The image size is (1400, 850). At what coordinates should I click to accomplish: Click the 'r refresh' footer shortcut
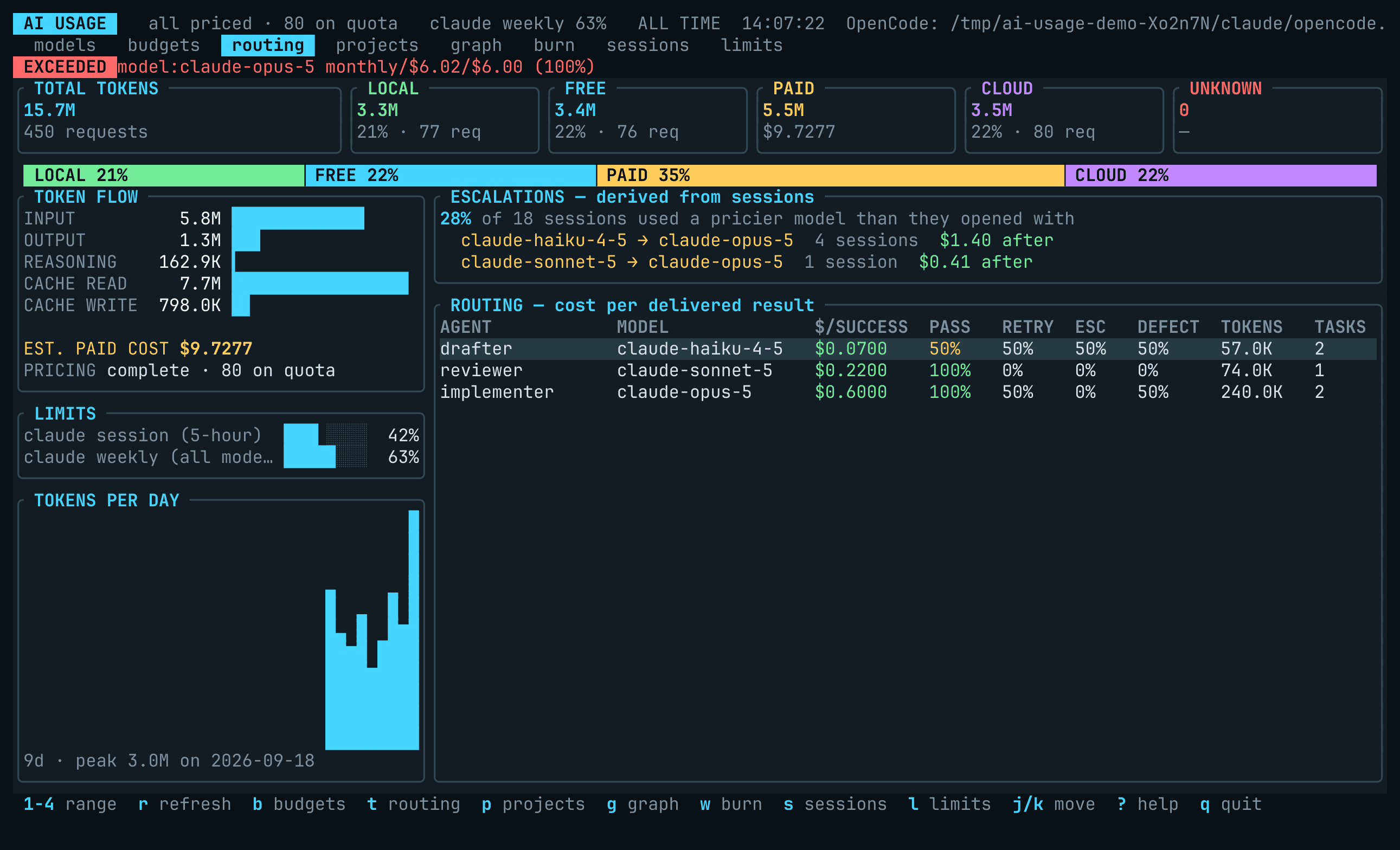point(185,804)
